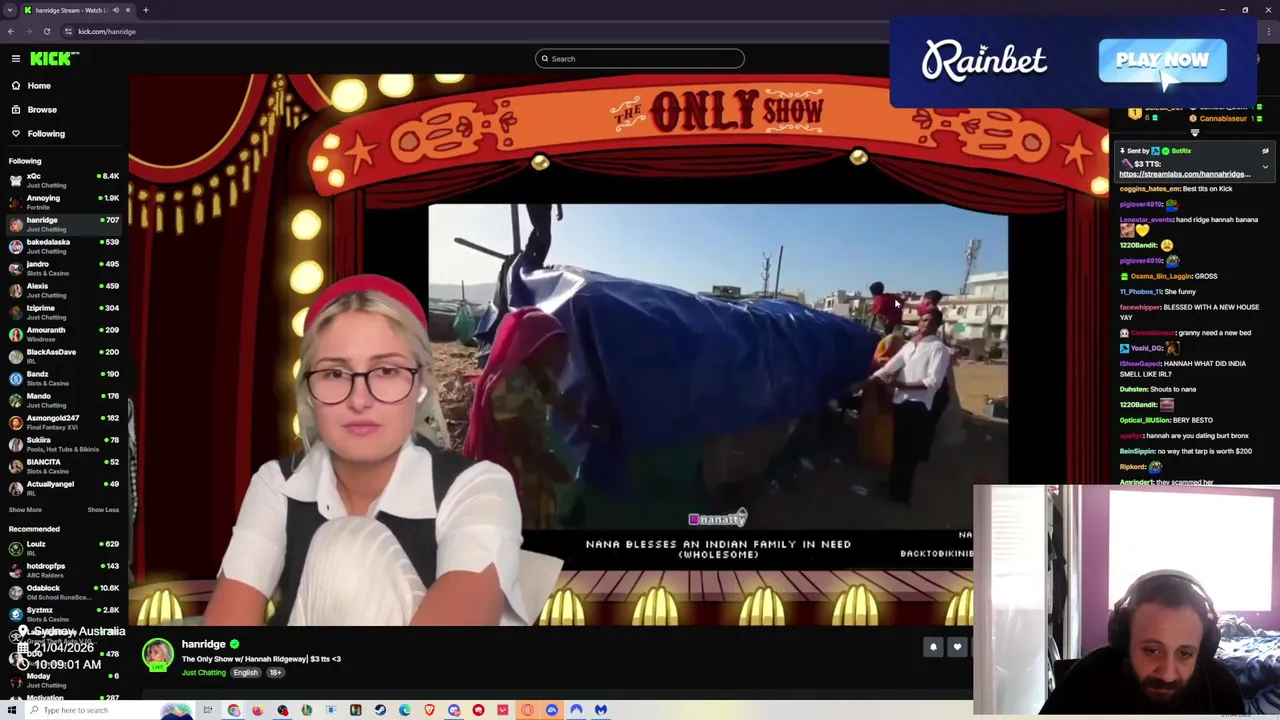Open jandro Slots & Casino channel

click(64, 268)
